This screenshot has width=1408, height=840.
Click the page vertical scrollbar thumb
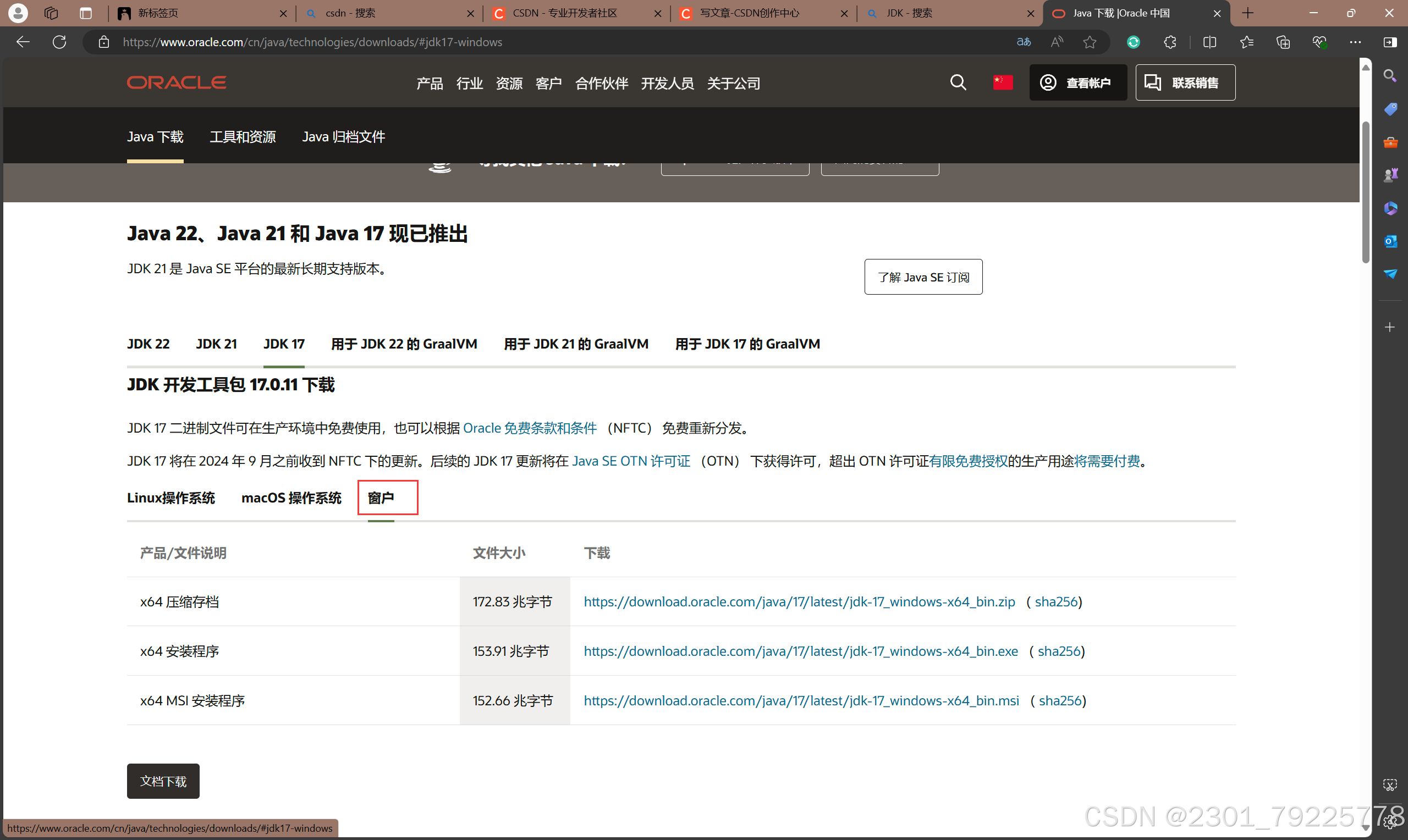coord(1366,192)
